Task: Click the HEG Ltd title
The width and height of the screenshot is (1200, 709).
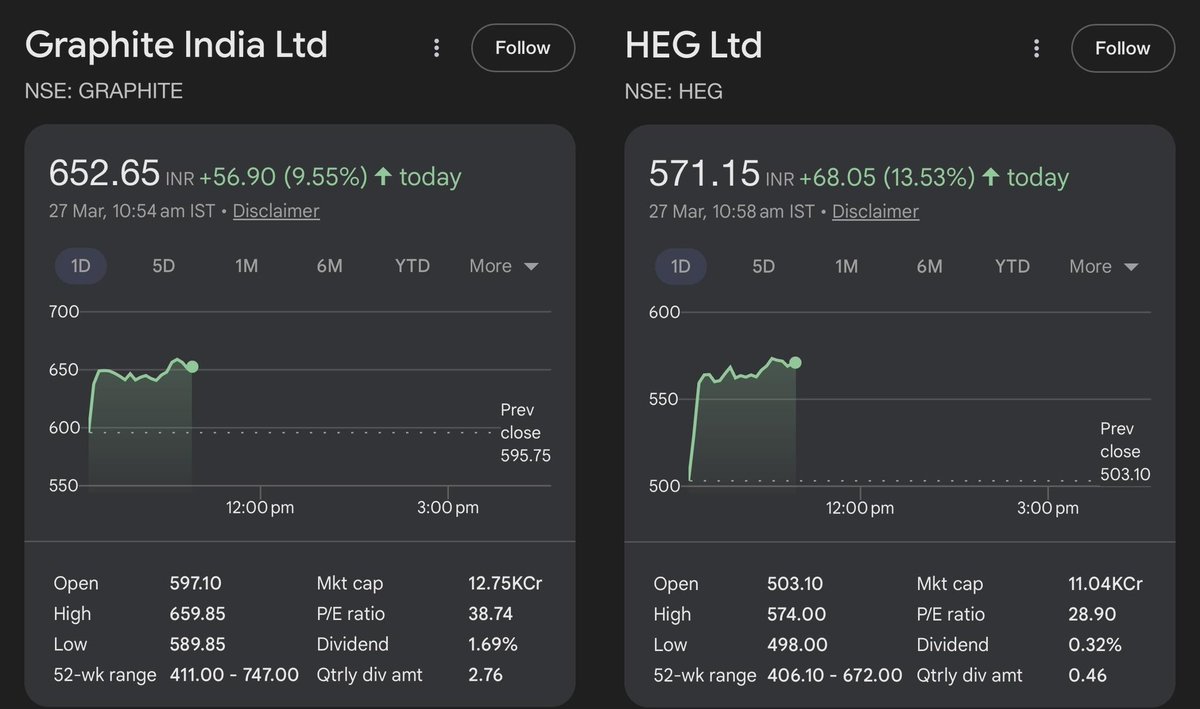Action: [693, 45]
